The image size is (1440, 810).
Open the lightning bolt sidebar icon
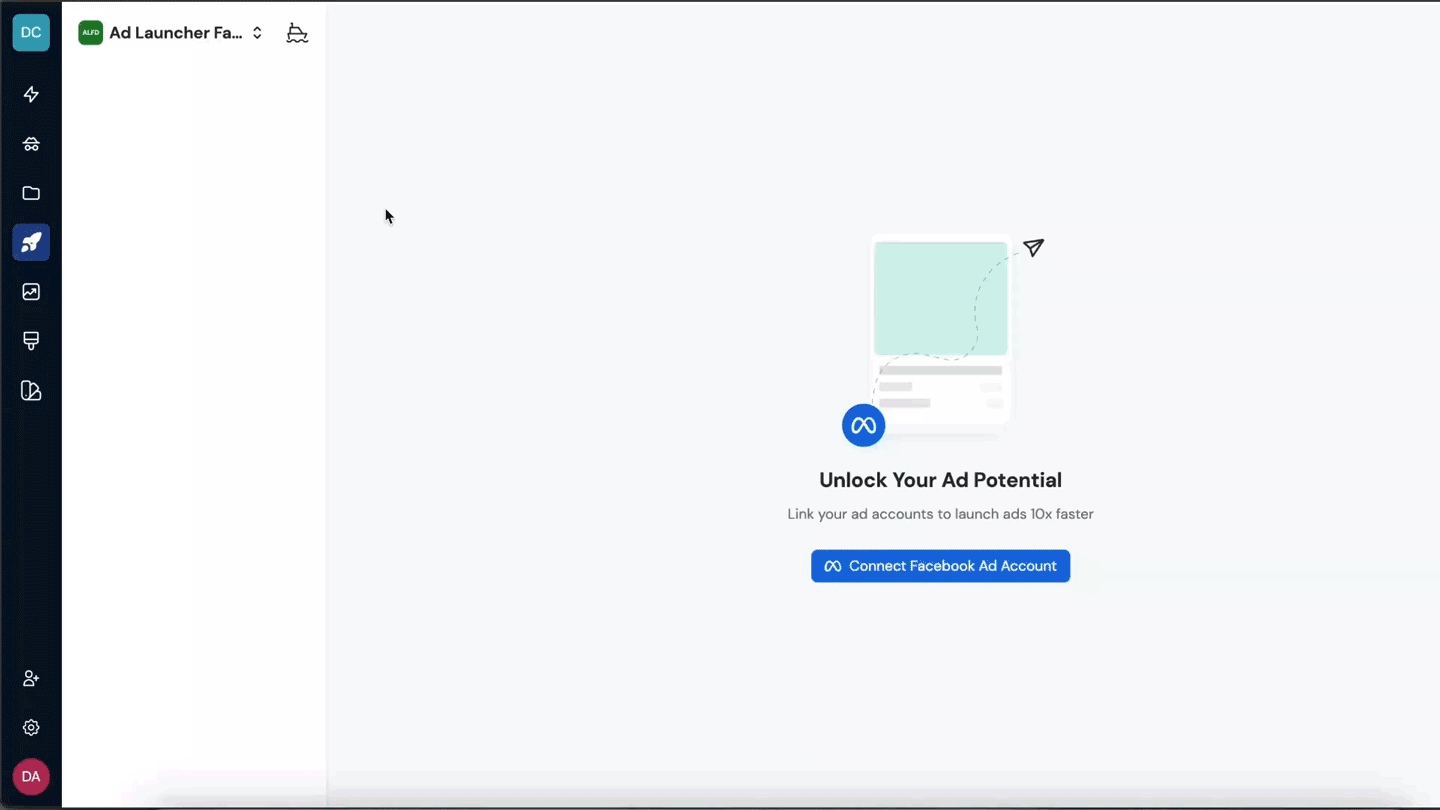(31, 94)
